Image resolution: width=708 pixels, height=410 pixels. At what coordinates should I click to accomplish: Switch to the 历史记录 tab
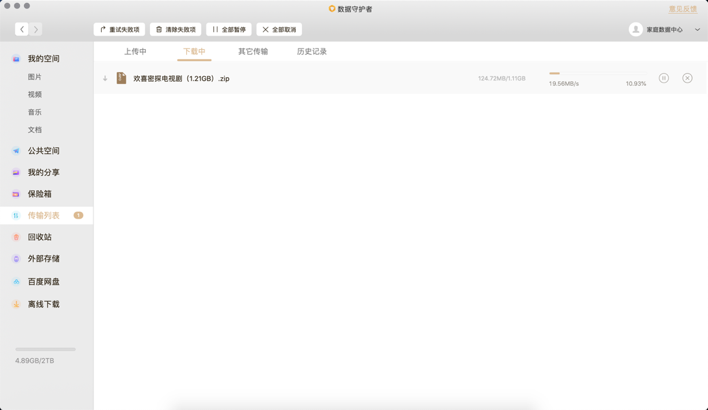coord(311,52)
